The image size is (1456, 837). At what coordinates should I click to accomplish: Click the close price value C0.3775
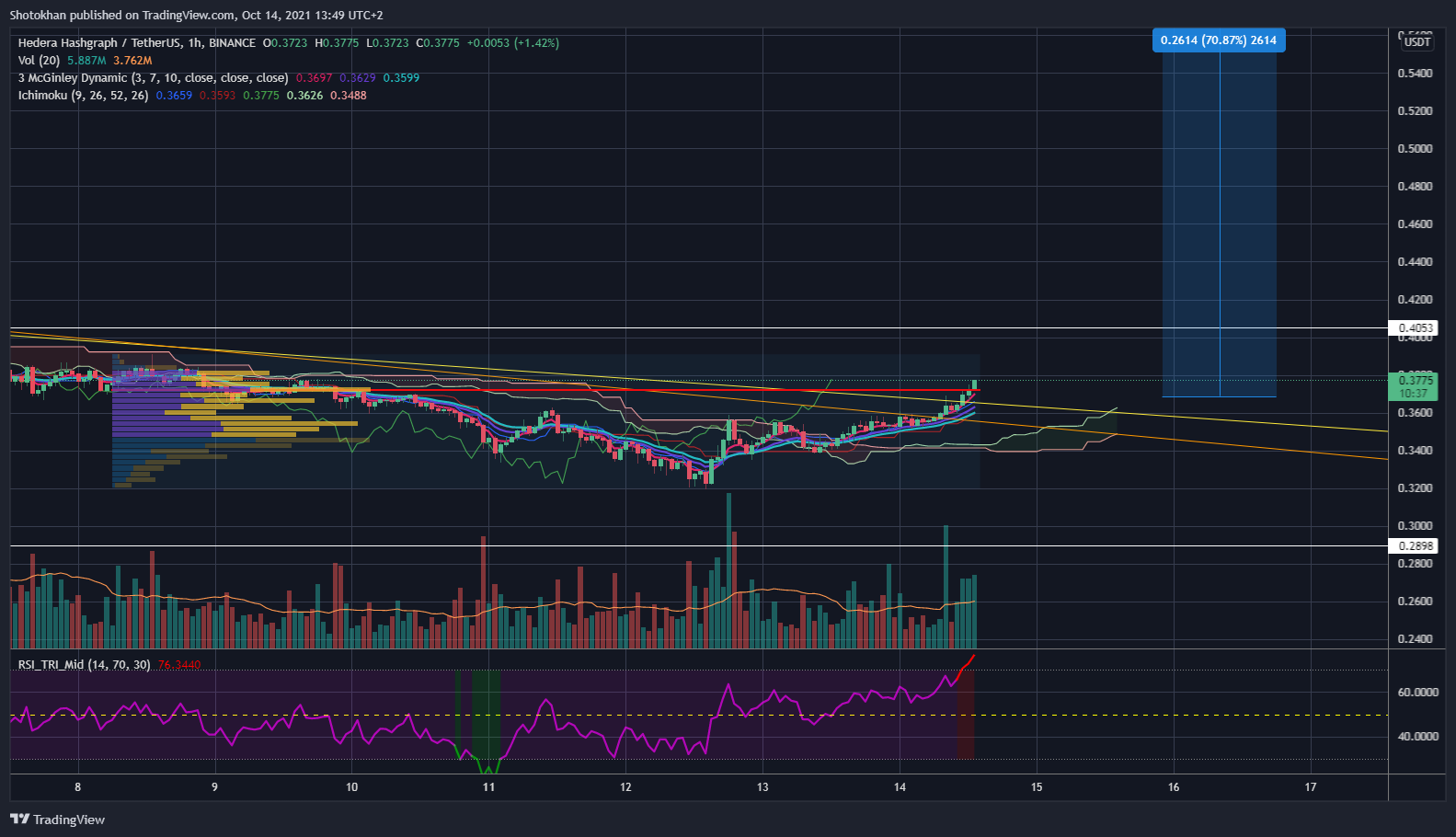(x=438, y=43)
